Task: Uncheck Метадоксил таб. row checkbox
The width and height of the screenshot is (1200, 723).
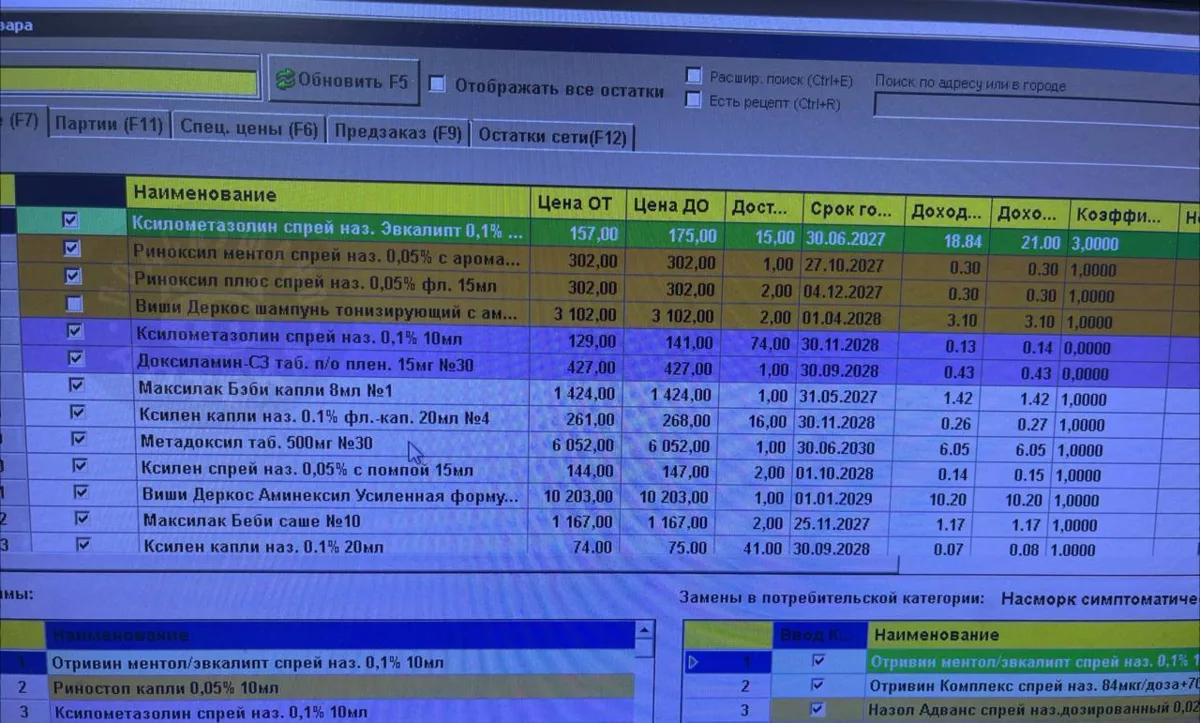Action: tap(79, 438)
